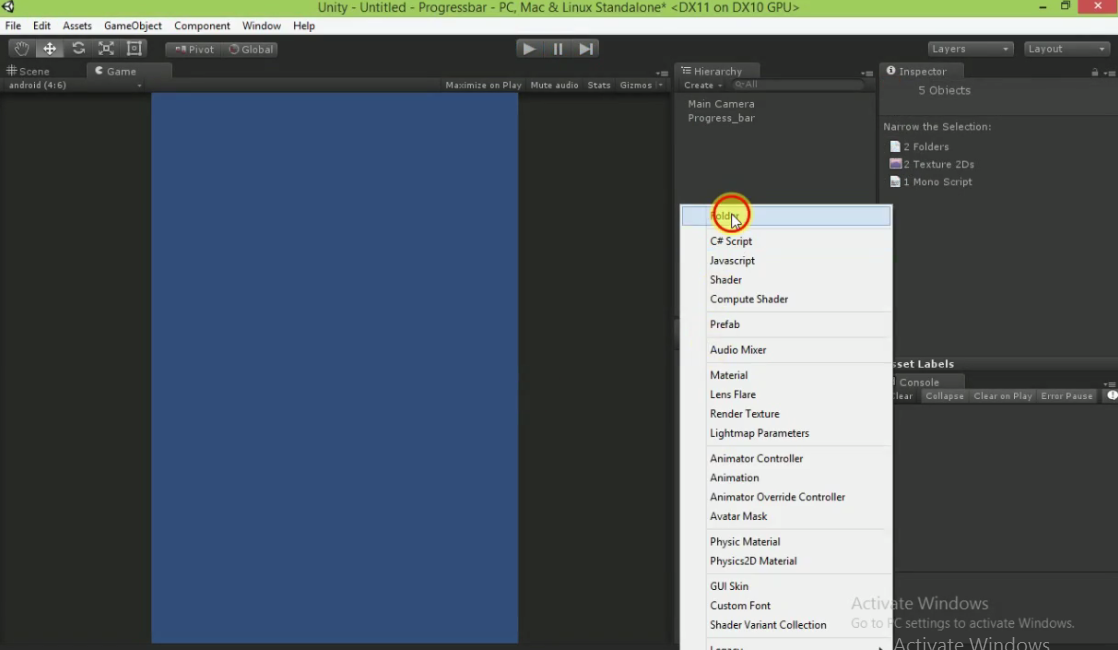The height and width of the screenshot is (650, 1118).
Task: Open the Assets menu
Action: (x=77, y=26)
